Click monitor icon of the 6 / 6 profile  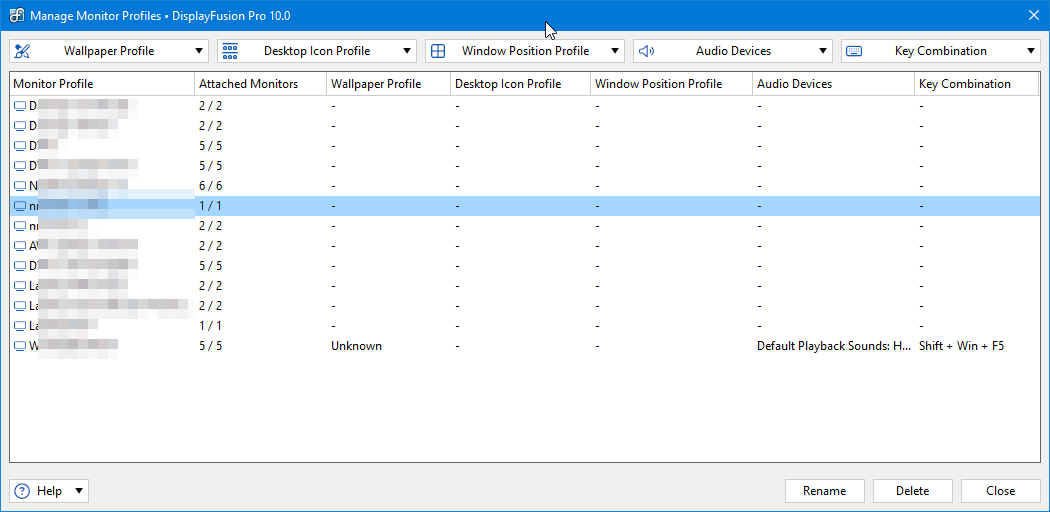pos(20,186)
